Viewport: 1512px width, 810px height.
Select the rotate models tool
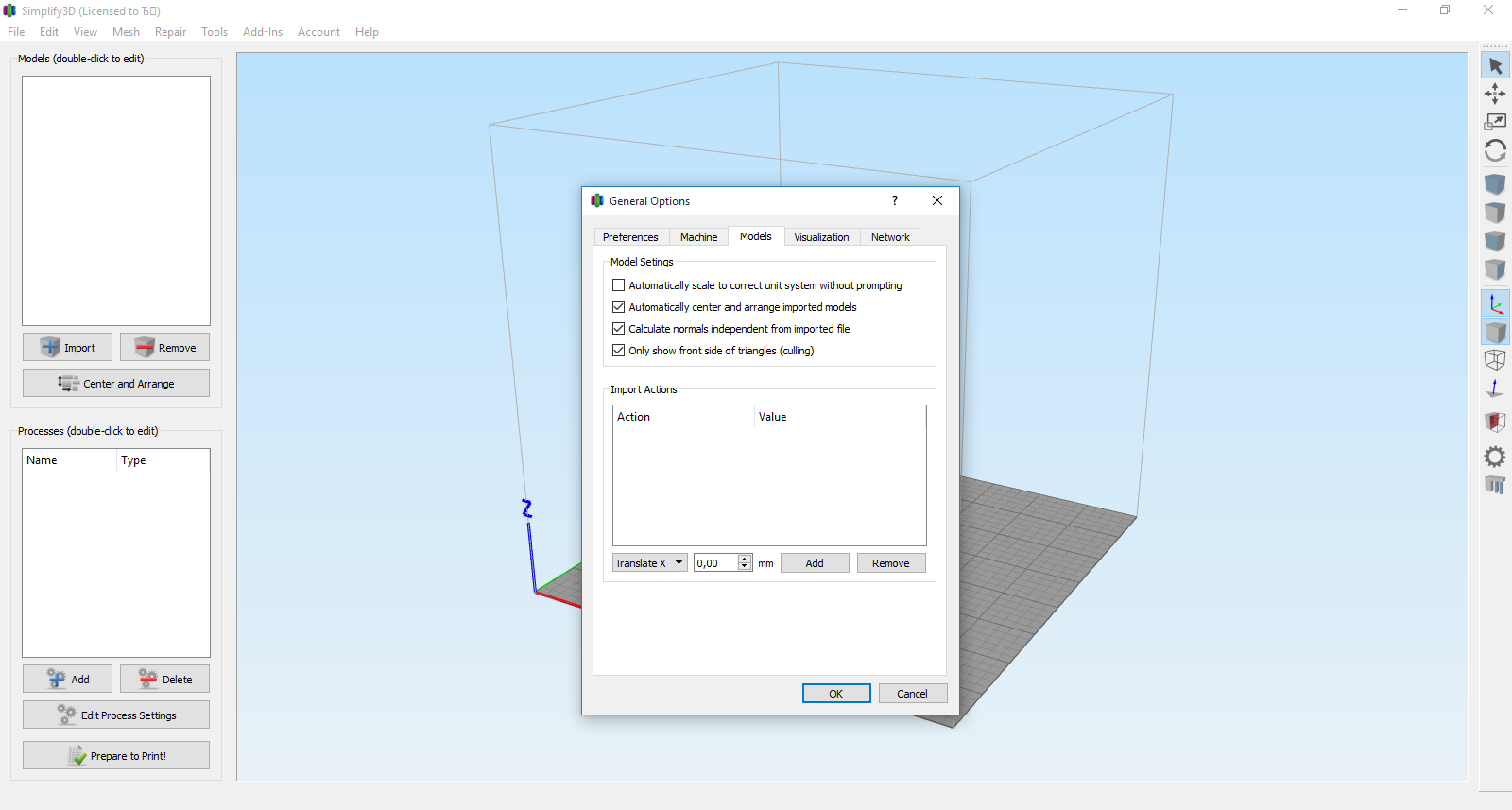click(x=1495, y=150)
